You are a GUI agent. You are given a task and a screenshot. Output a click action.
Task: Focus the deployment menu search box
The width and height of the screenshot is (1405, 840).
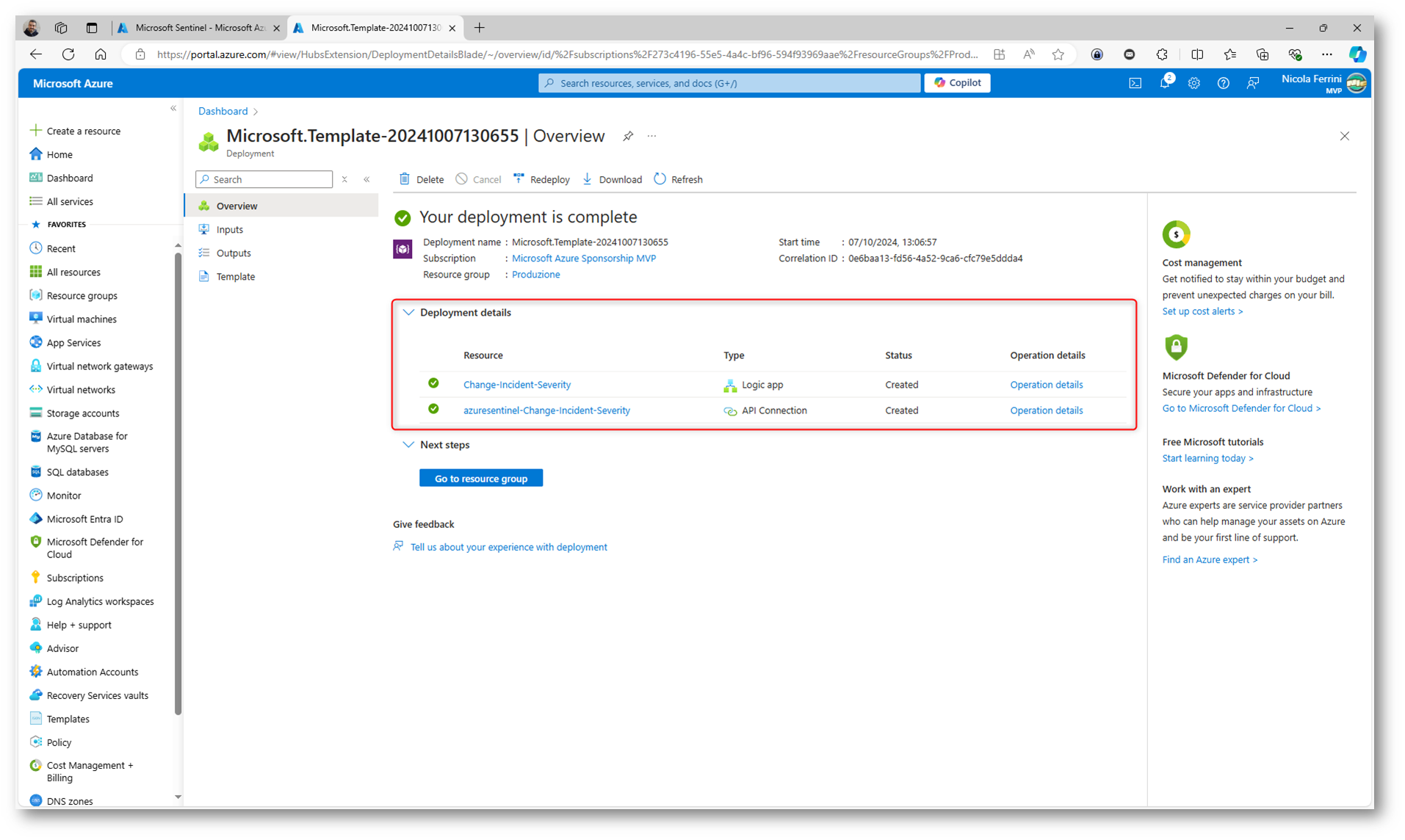point(264,179)
